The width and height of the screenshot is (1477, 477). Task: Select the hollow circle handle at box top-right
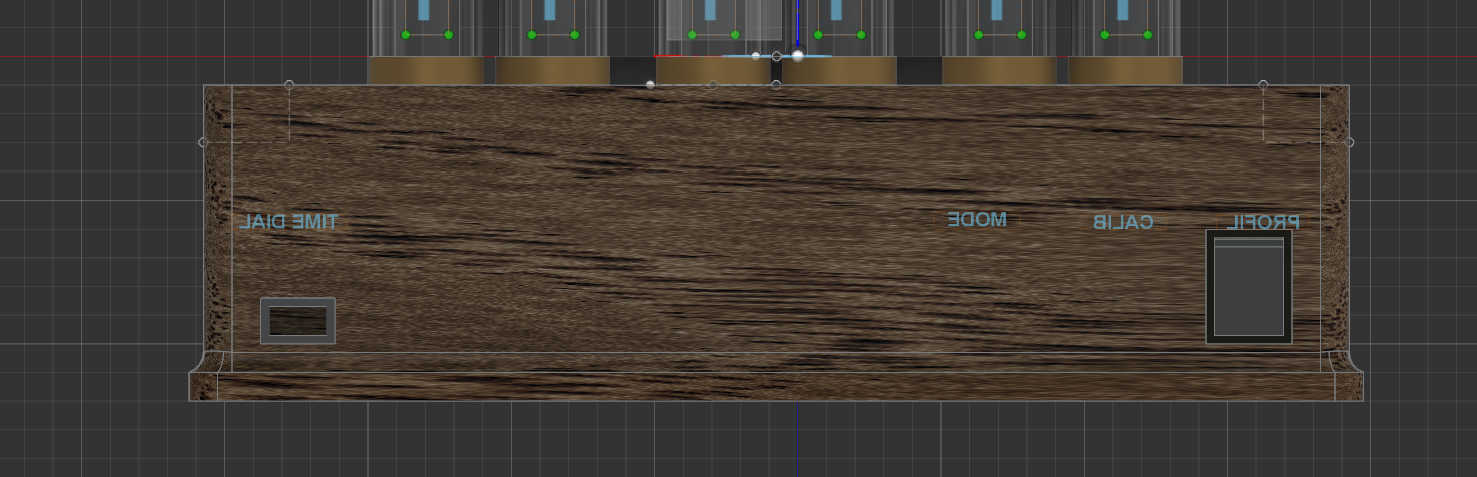pos(1263,85)
